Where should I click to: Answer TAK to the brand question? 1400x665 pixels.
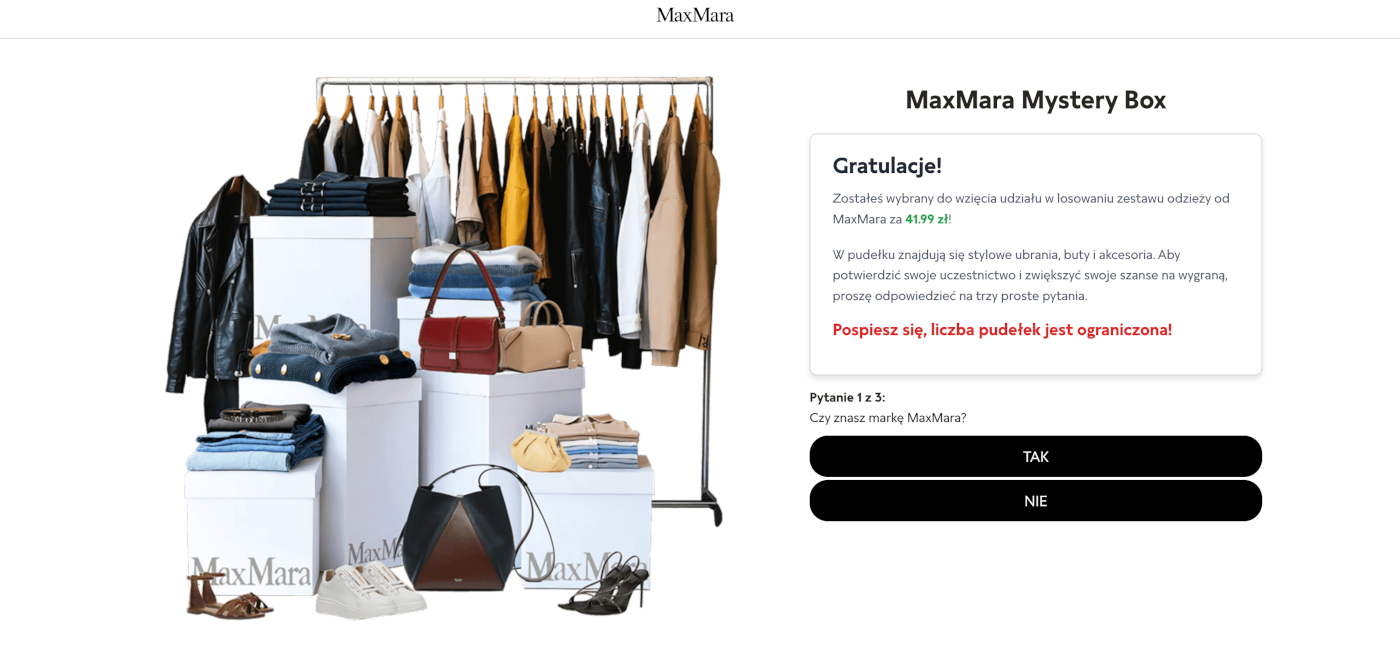coord(1035,456)
